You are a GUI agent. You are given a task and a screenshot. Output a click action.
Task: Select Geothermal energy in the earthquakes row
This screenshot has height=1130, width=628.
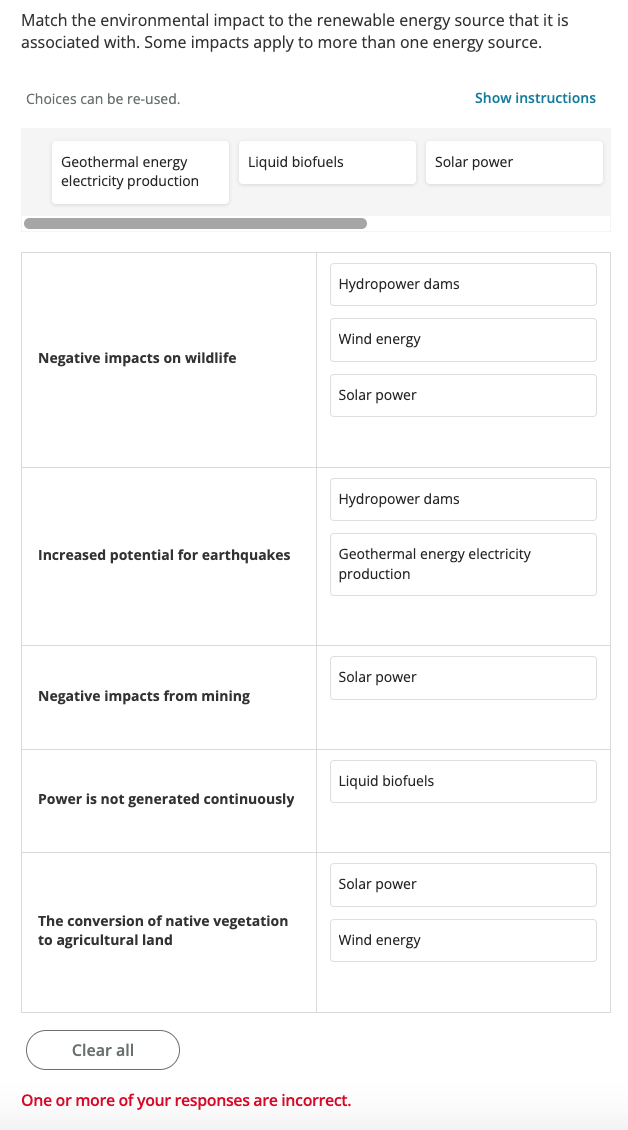[462, 564]
